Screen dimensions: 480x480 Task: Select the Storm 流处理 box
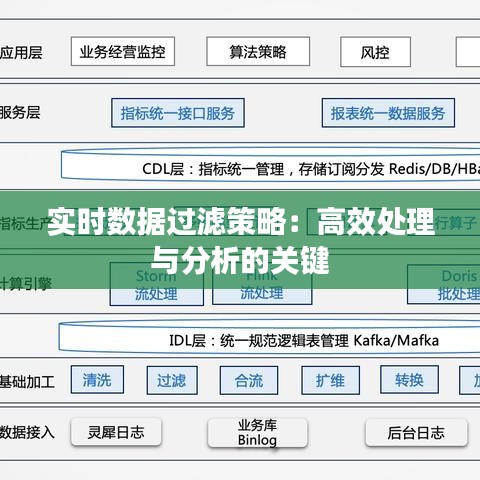click(x=157, y=284)
